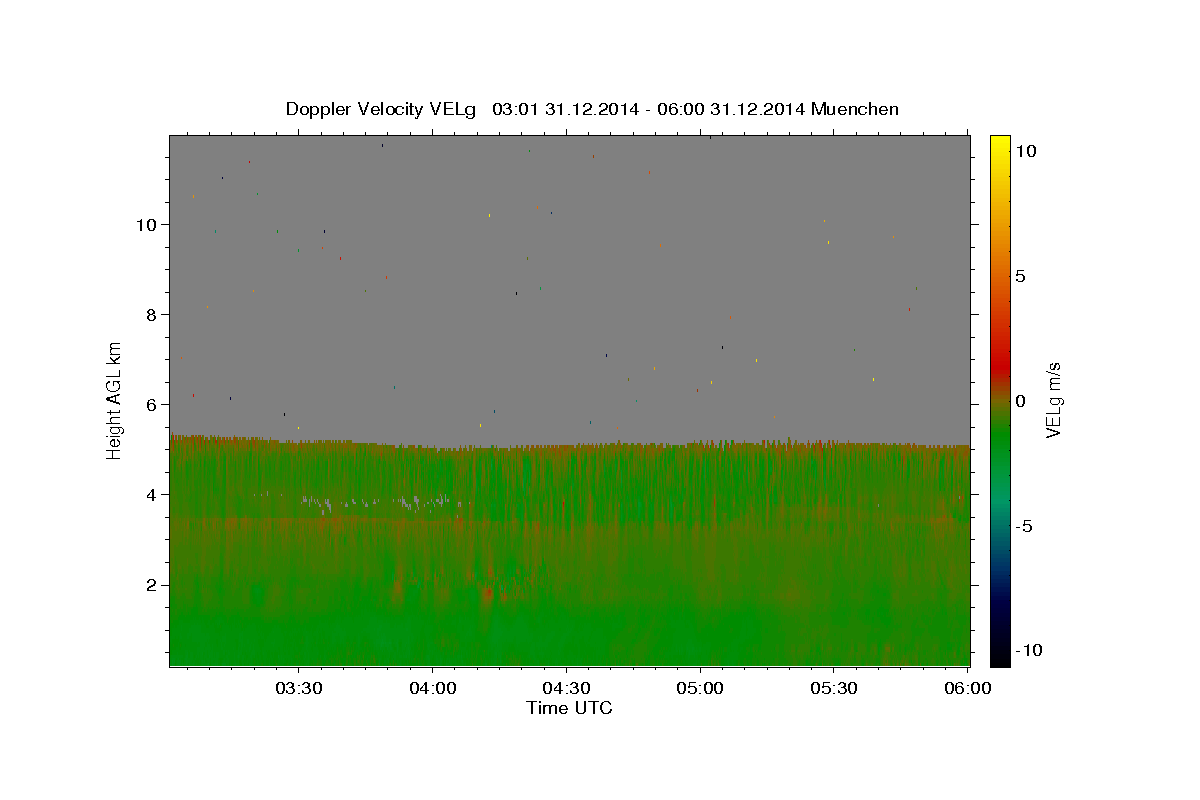Click the height tick label 6
The height and width of the screenshot is (800, 1200).
153,404
